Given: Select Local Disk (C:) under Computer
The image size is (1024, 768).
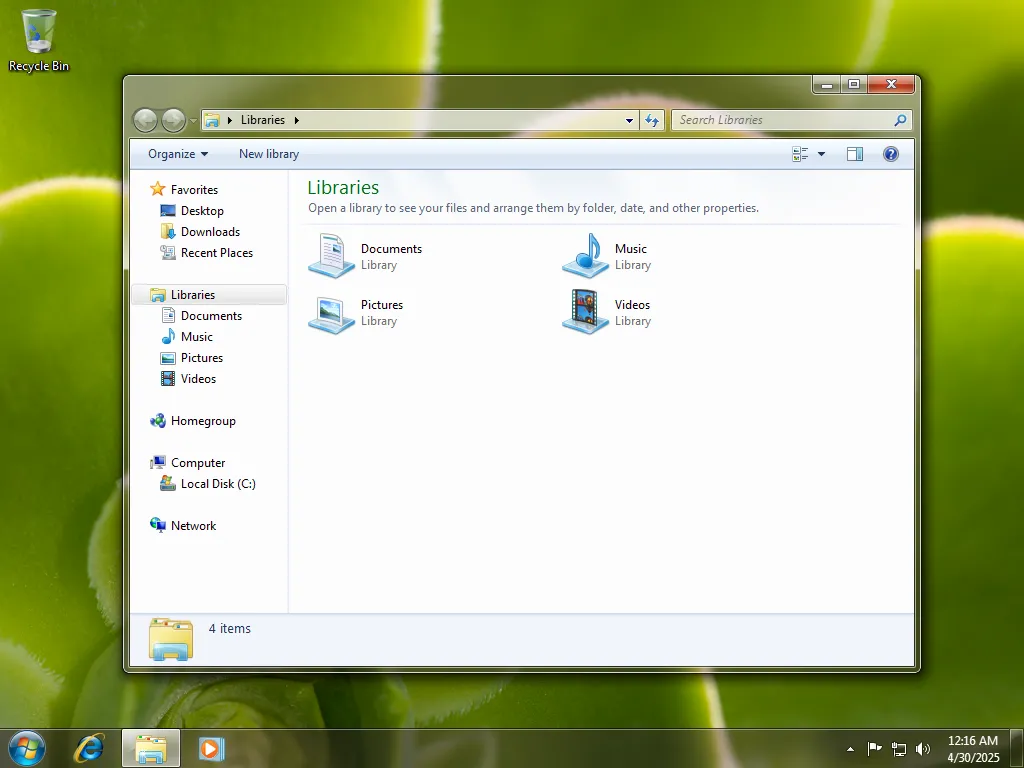Looking at the screenshot, I should tap(216, 484).
